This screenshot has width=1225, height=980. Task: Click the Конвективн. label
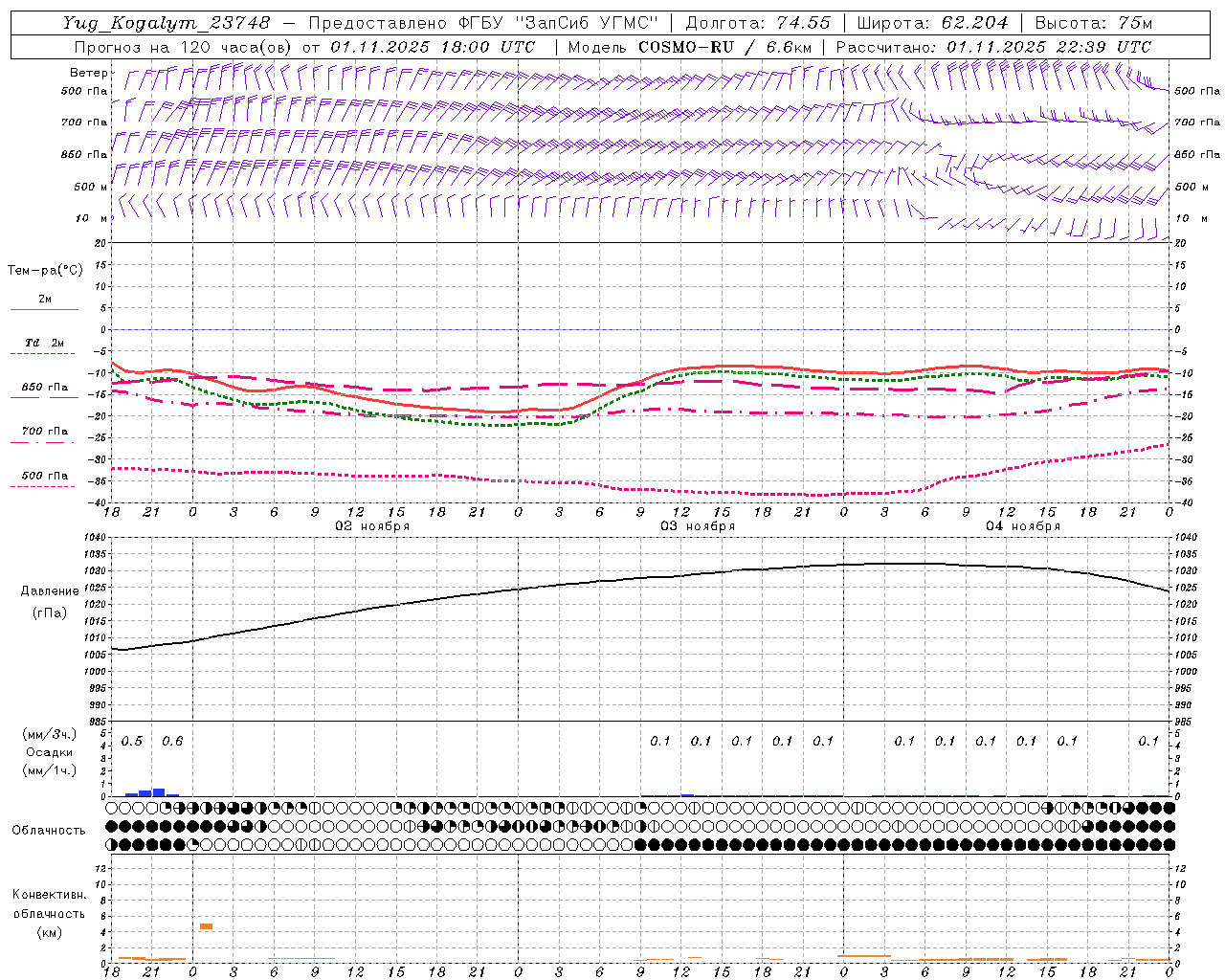[49, 895]
